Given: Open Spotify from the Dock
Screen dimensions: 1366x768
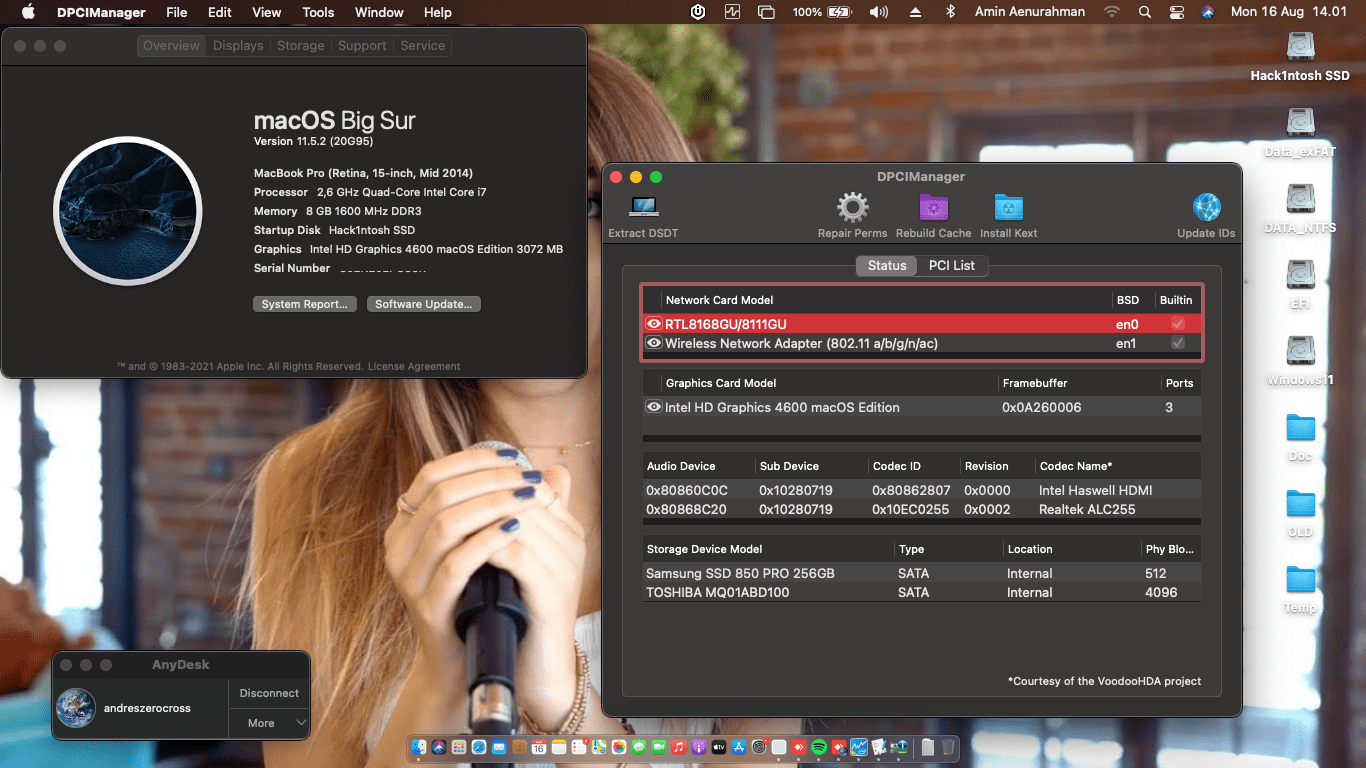Looking at the screenshot, I should pyautogui.click(x=818, y=747).
